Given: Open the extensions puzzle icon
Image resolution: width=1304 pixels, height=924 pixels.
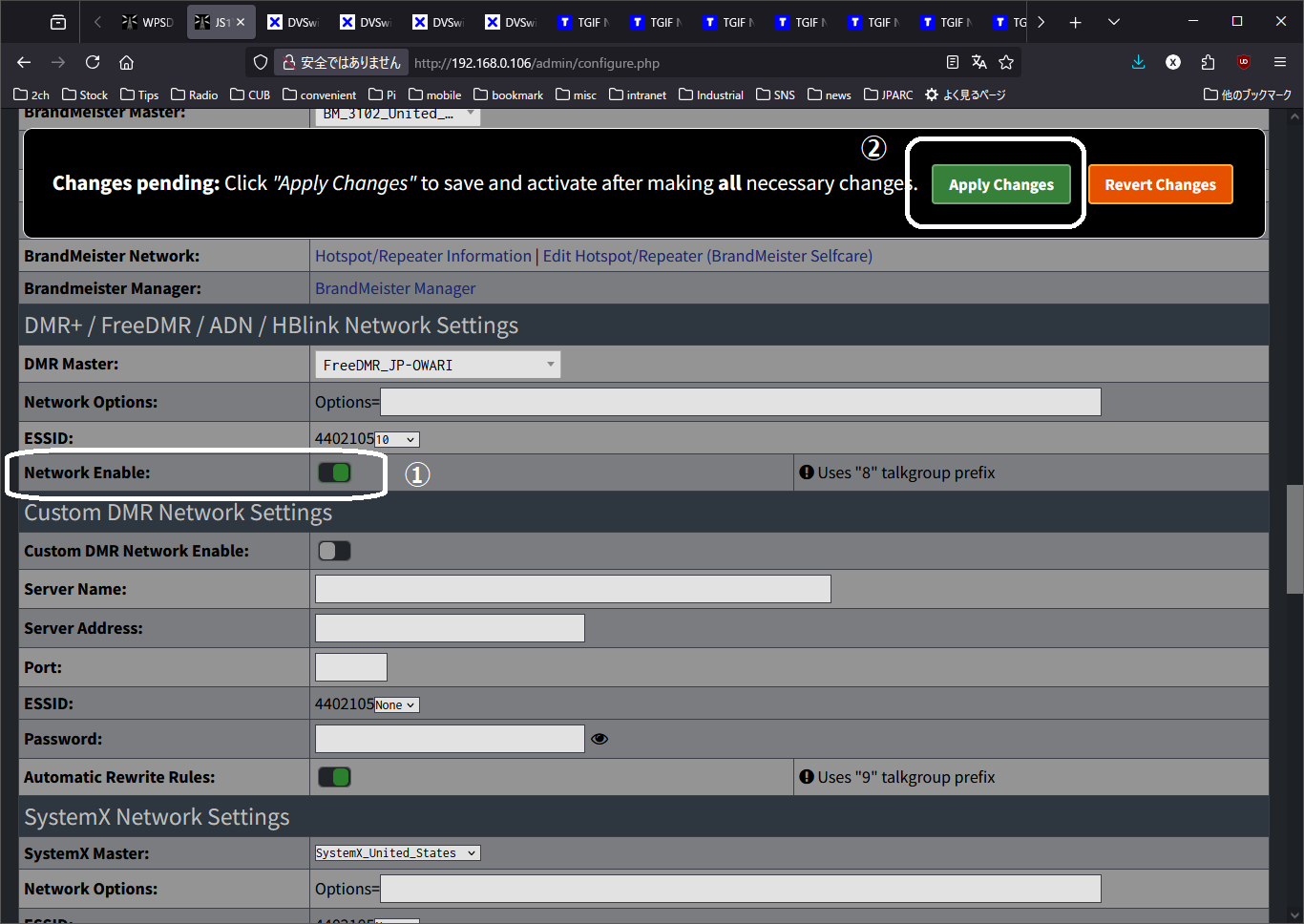Looking at the screenshot, I should point(1208,62).
